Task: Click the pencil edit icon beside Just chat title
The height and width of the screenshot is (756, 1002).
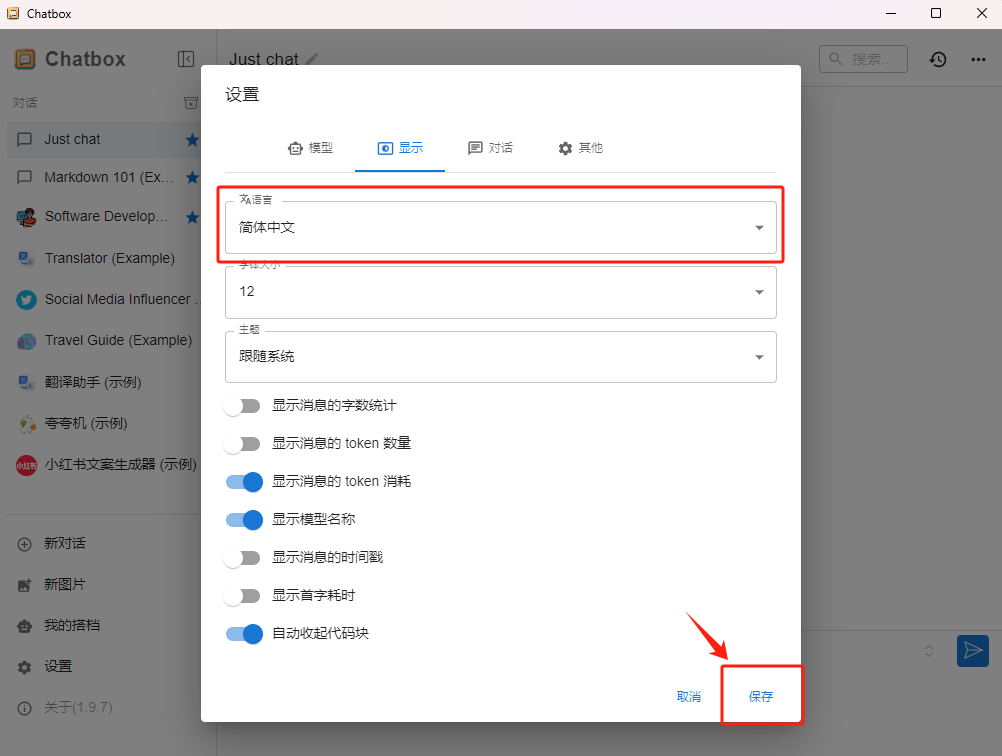Action: pos(311,59)
